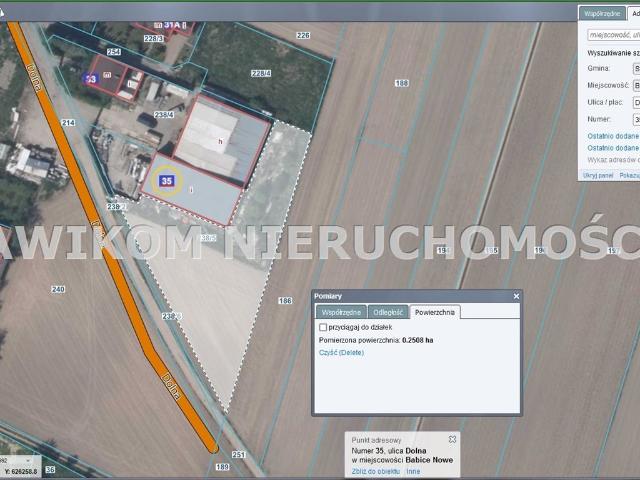Click parcel label 214
Viewport: 640px width, 480px height.
[x=68, y=122]
